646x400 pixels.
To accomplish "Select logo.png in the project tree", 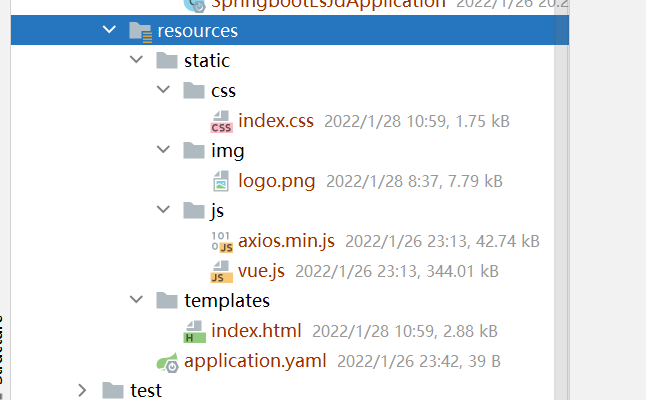I will coord(277,181).
